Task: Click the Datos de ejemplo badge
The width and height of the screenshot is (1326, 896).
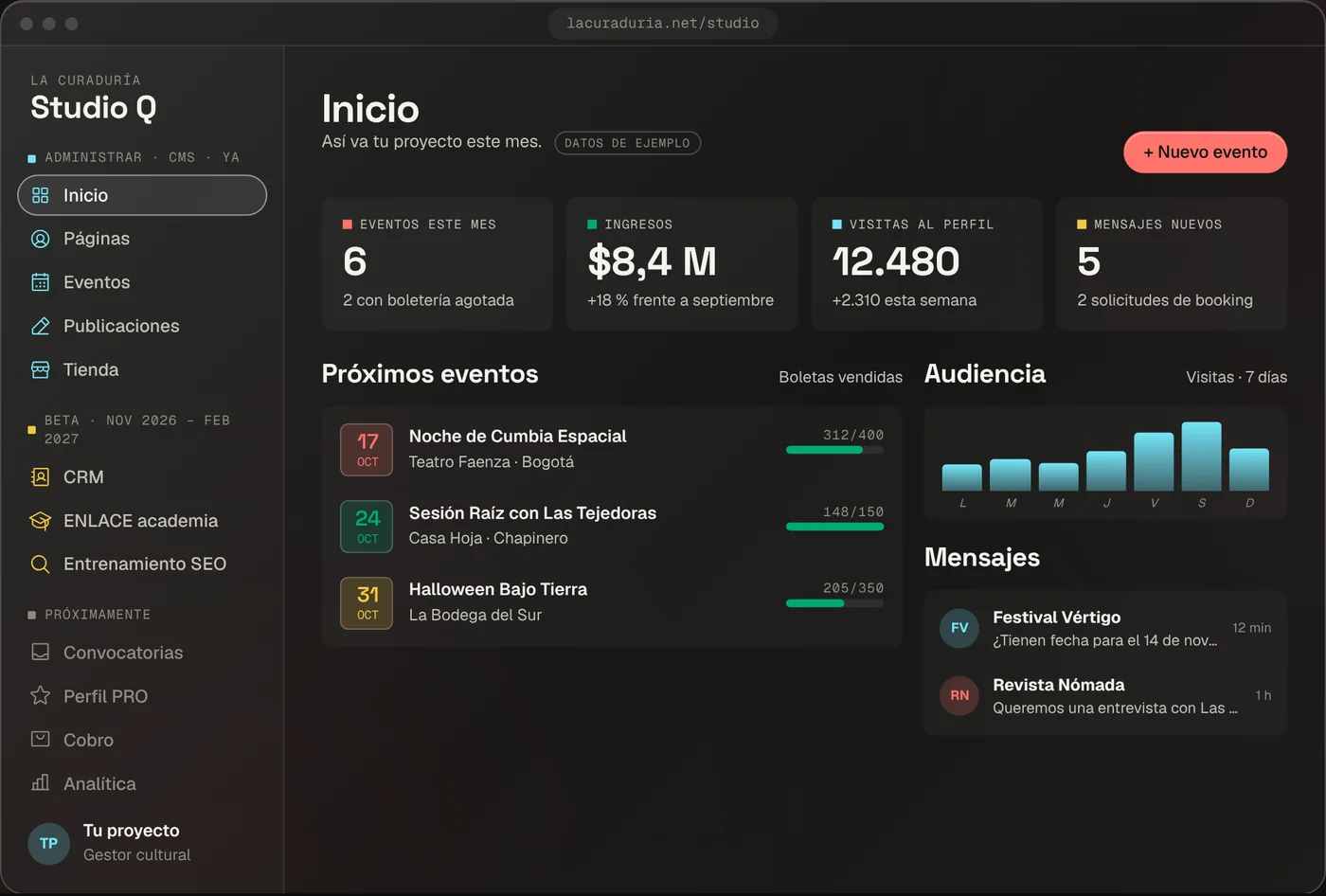Action: point(627,143)
